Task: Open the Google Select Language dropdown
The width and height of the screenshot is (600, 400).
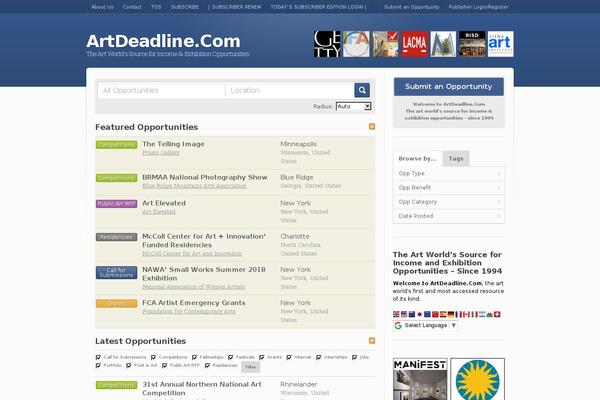Action: pyautogui.click(x=425, y=325)
